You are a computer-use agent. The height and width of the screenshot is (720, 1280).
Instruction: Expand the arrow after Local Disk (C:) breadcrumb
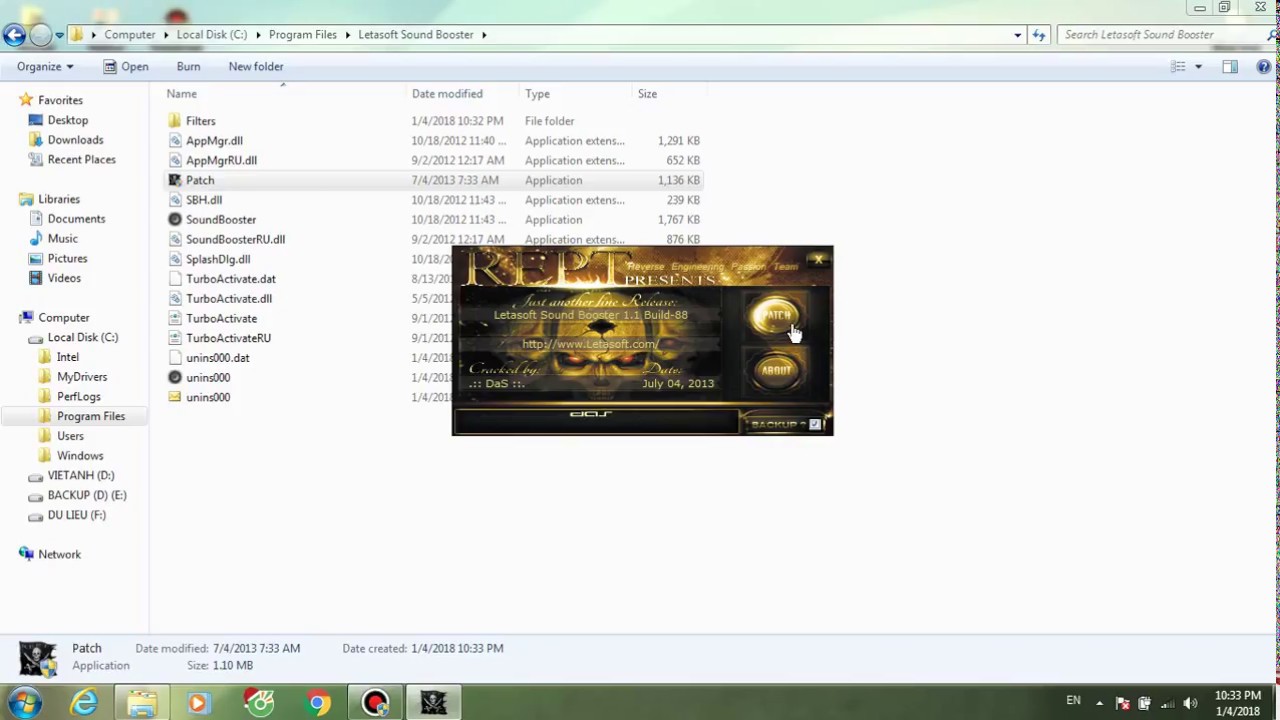(258, 35)
